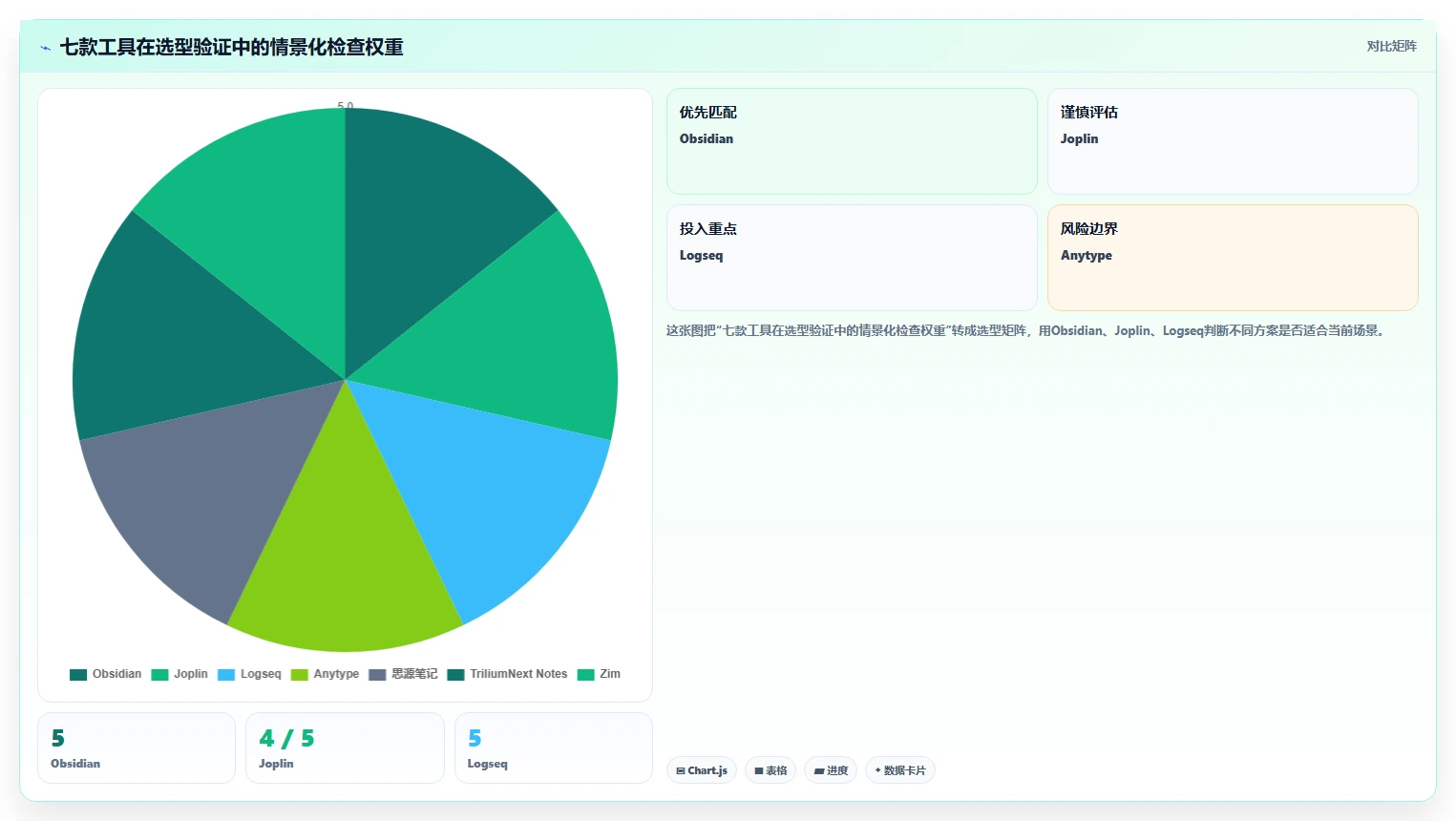Toggle Obsidian legend color box

click(x=78, y=674)
